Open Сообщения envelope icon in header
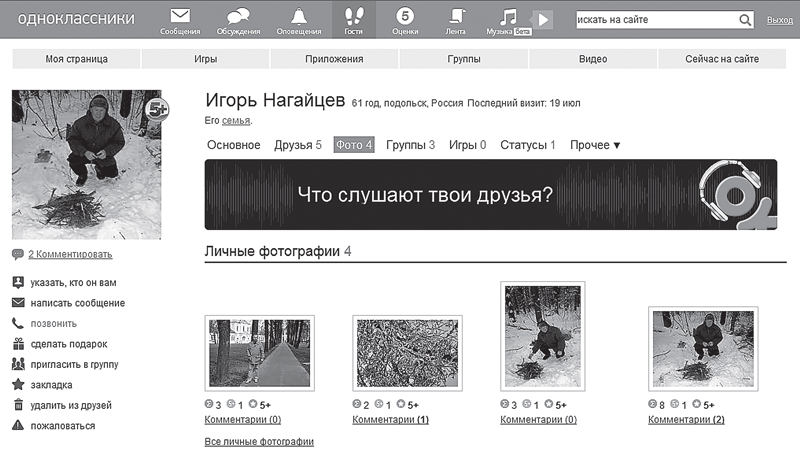The image size is (800, 459). click(x=180, y=17)
